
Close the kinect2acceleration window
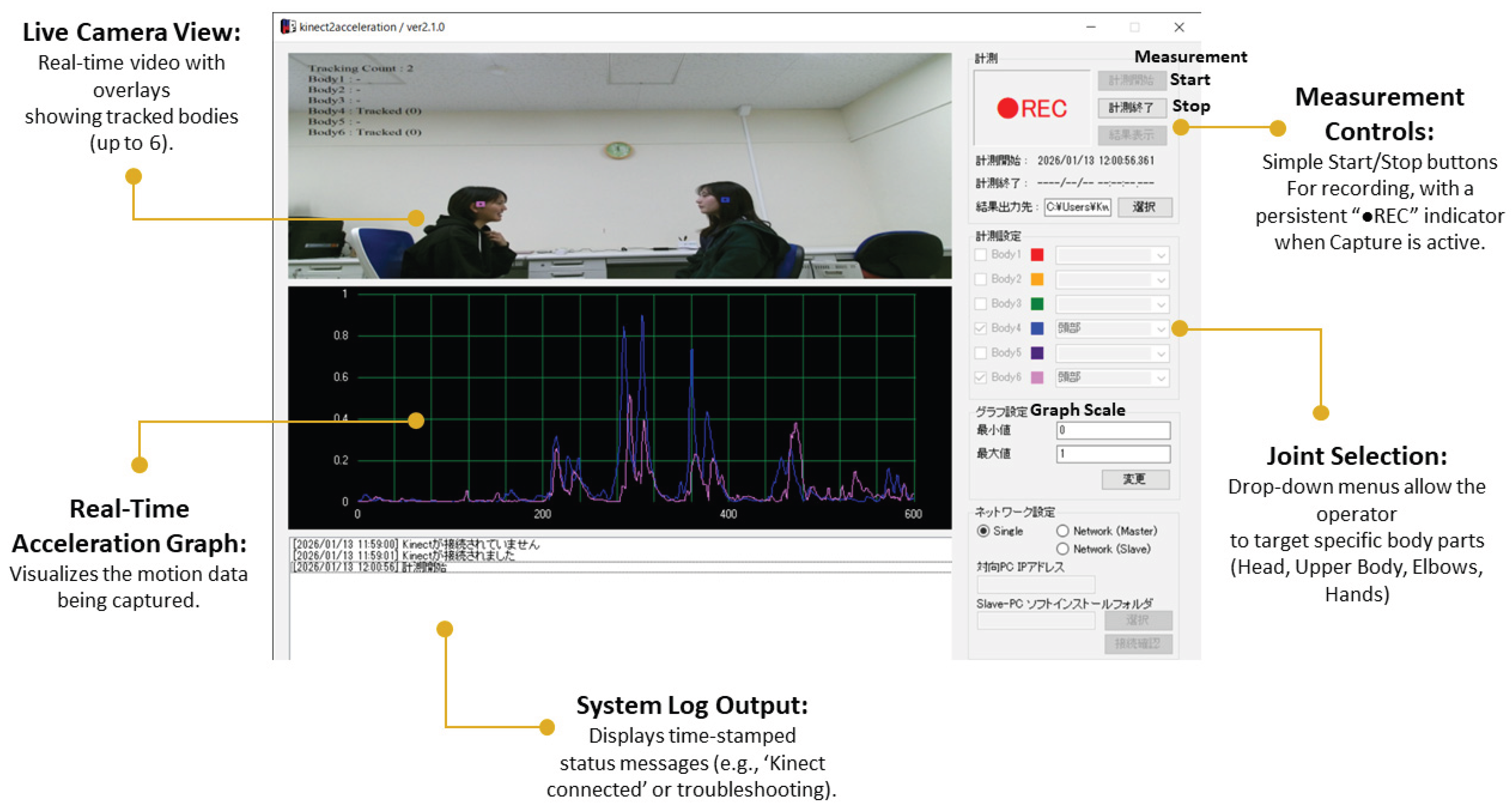(x=1178, y=27)
